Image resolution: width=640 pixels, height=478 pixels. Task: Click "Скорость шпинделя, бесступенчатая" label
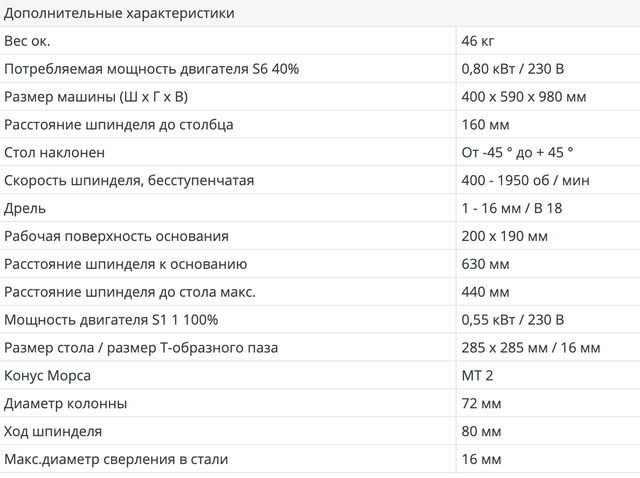click(x=129, y=181)
